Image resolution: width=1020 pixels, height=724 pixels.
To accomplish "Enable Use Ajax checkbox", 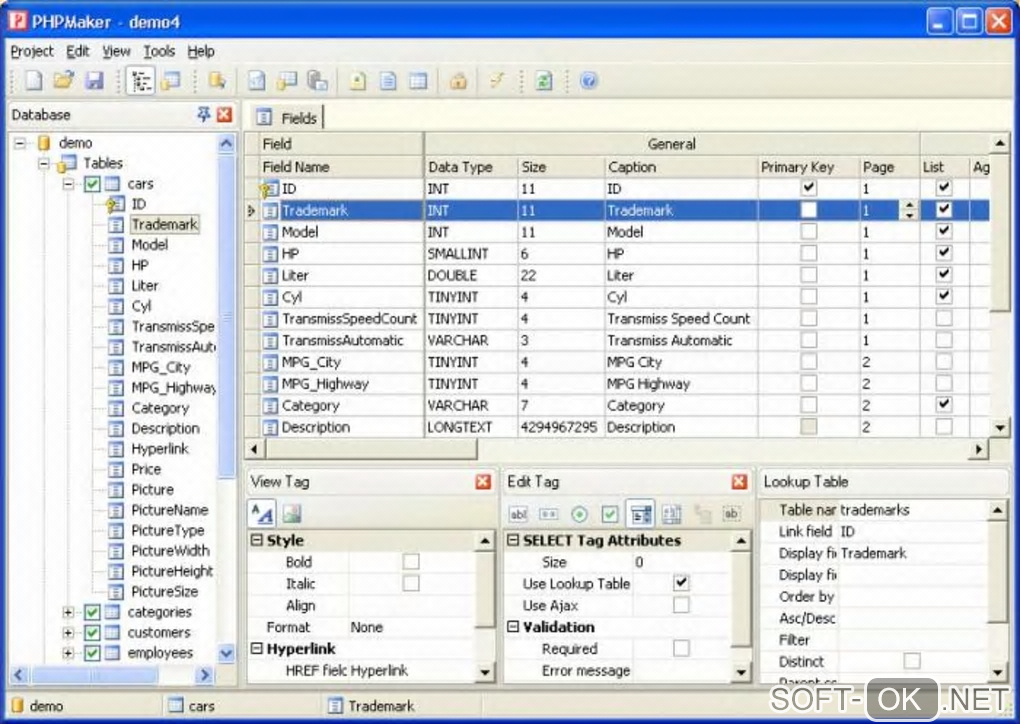I will pos(680,605).
